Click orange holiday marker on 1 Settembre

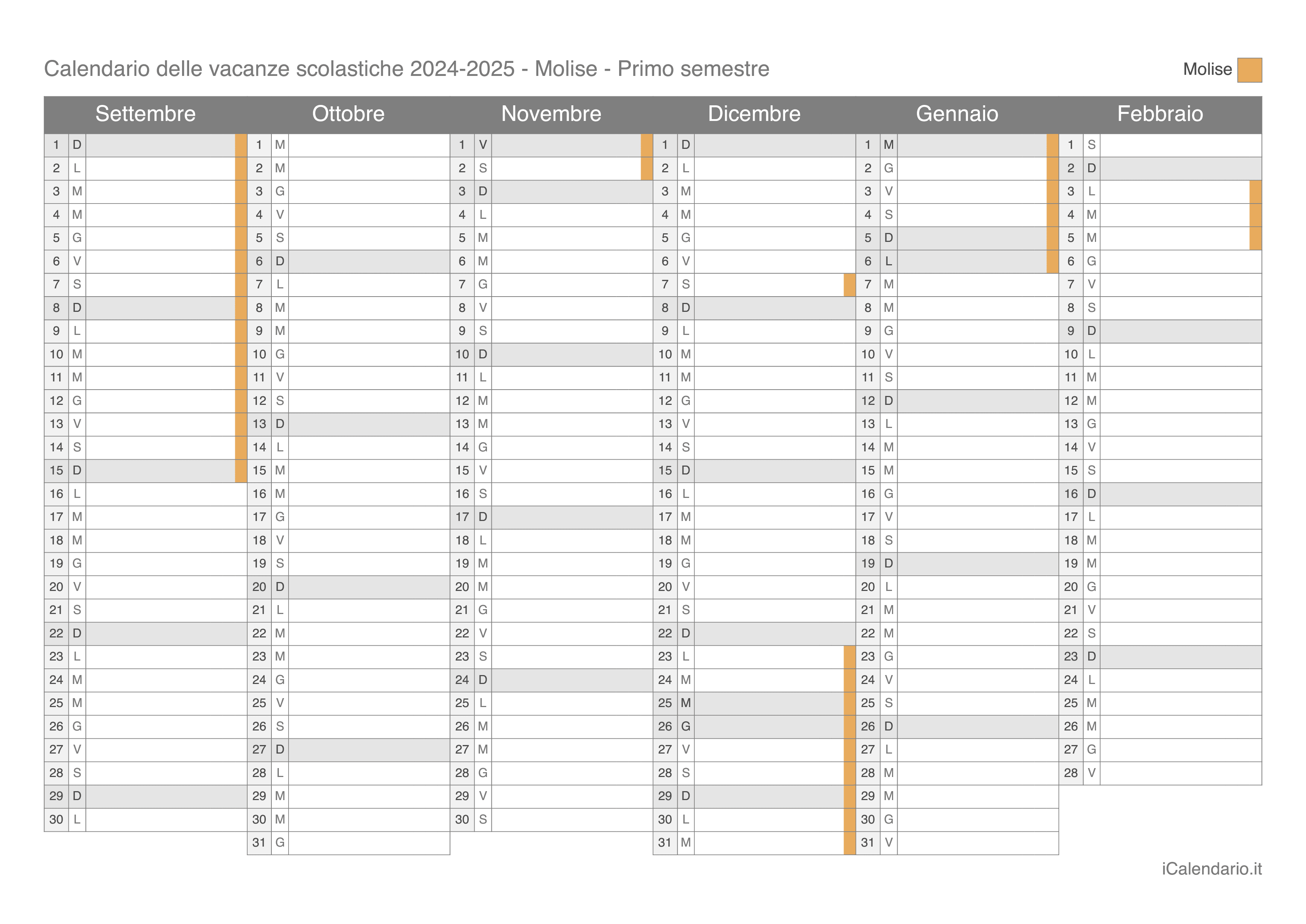pos(241,145)
